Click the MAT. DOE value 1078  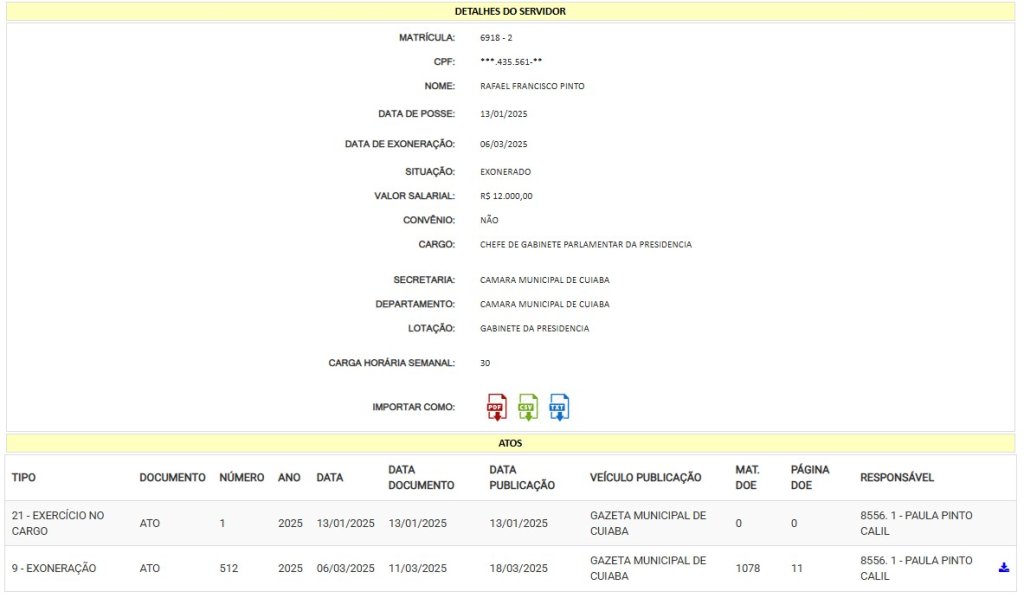748,568
